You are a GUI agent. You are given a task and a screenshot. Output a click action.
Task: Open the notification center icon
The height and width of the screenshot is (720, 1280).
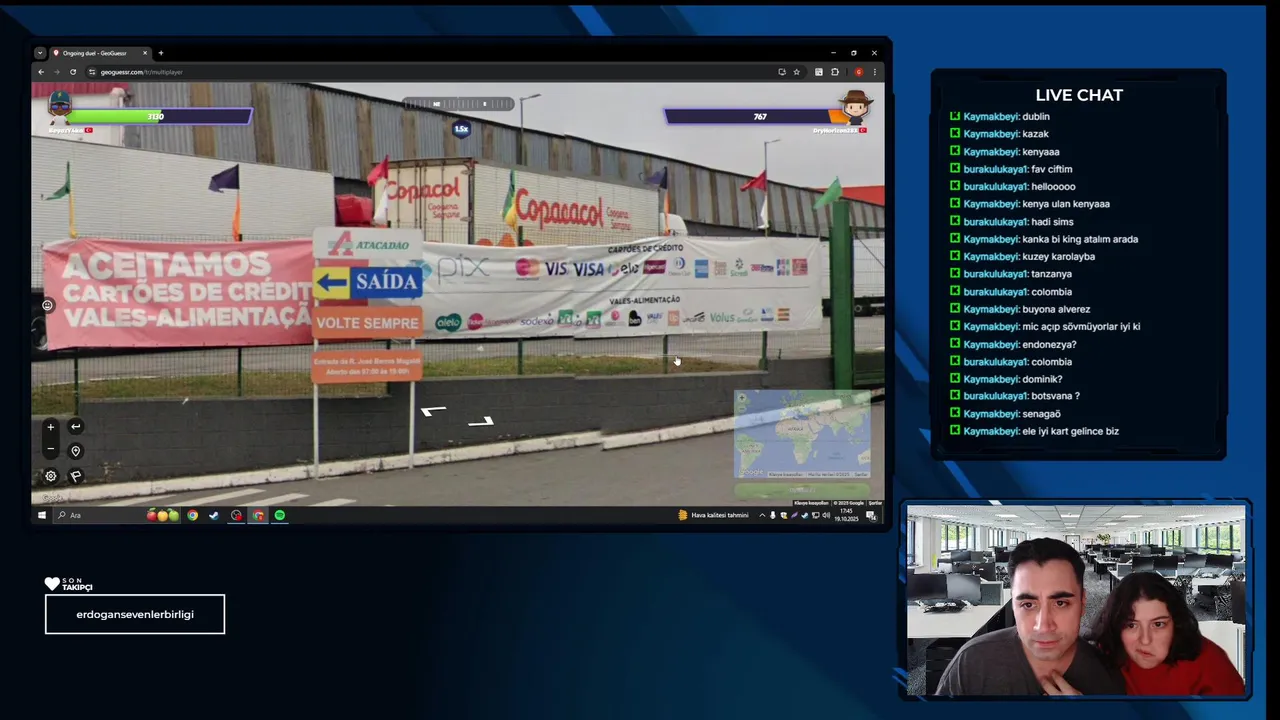pos(871,515)
